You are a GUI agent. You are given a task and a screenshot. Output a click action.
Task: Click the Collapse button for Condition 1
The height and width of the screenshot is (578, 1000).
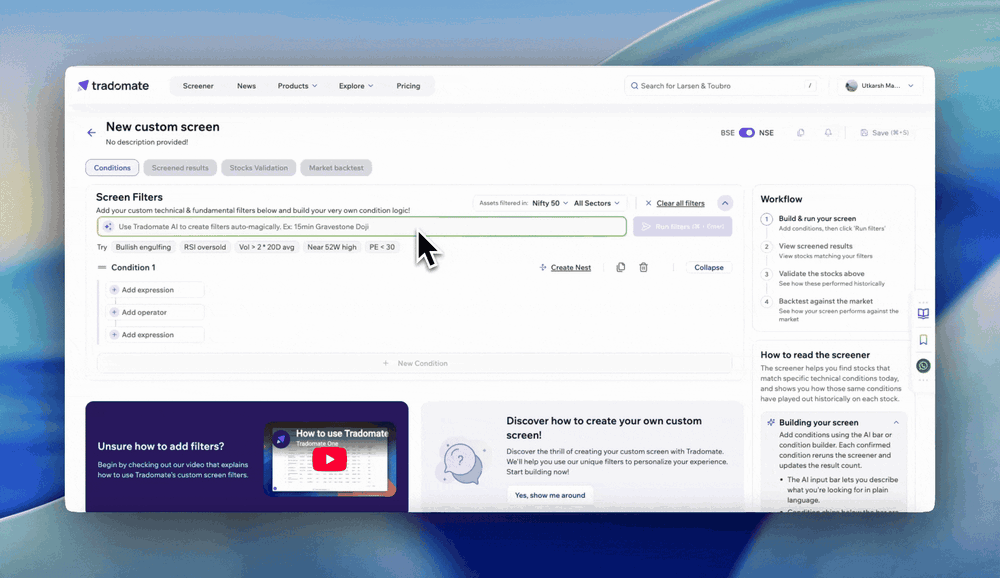(709, 267)
